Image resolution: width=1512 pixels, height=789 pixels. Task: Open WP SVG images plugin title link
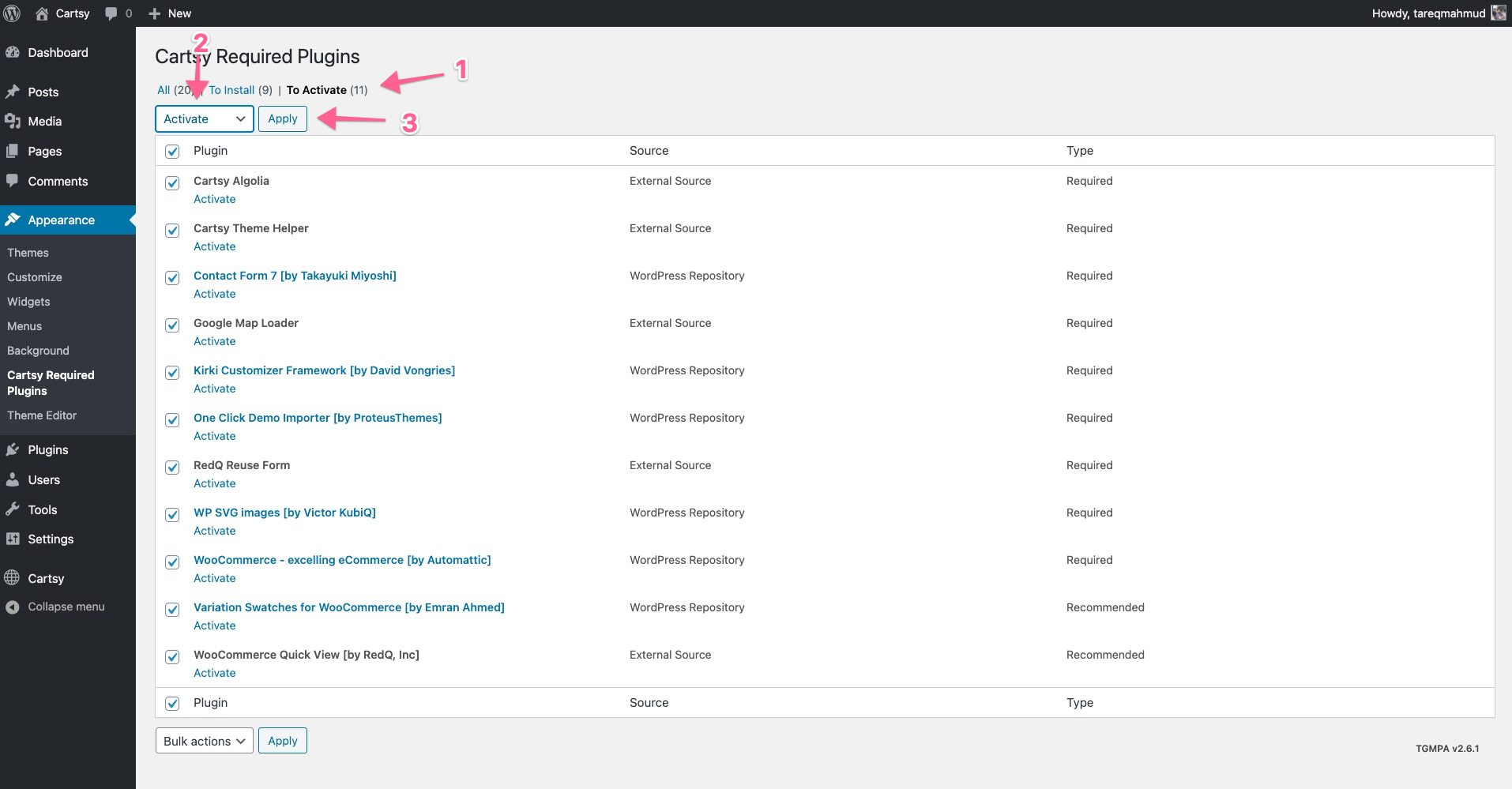(x=284, y=513)
